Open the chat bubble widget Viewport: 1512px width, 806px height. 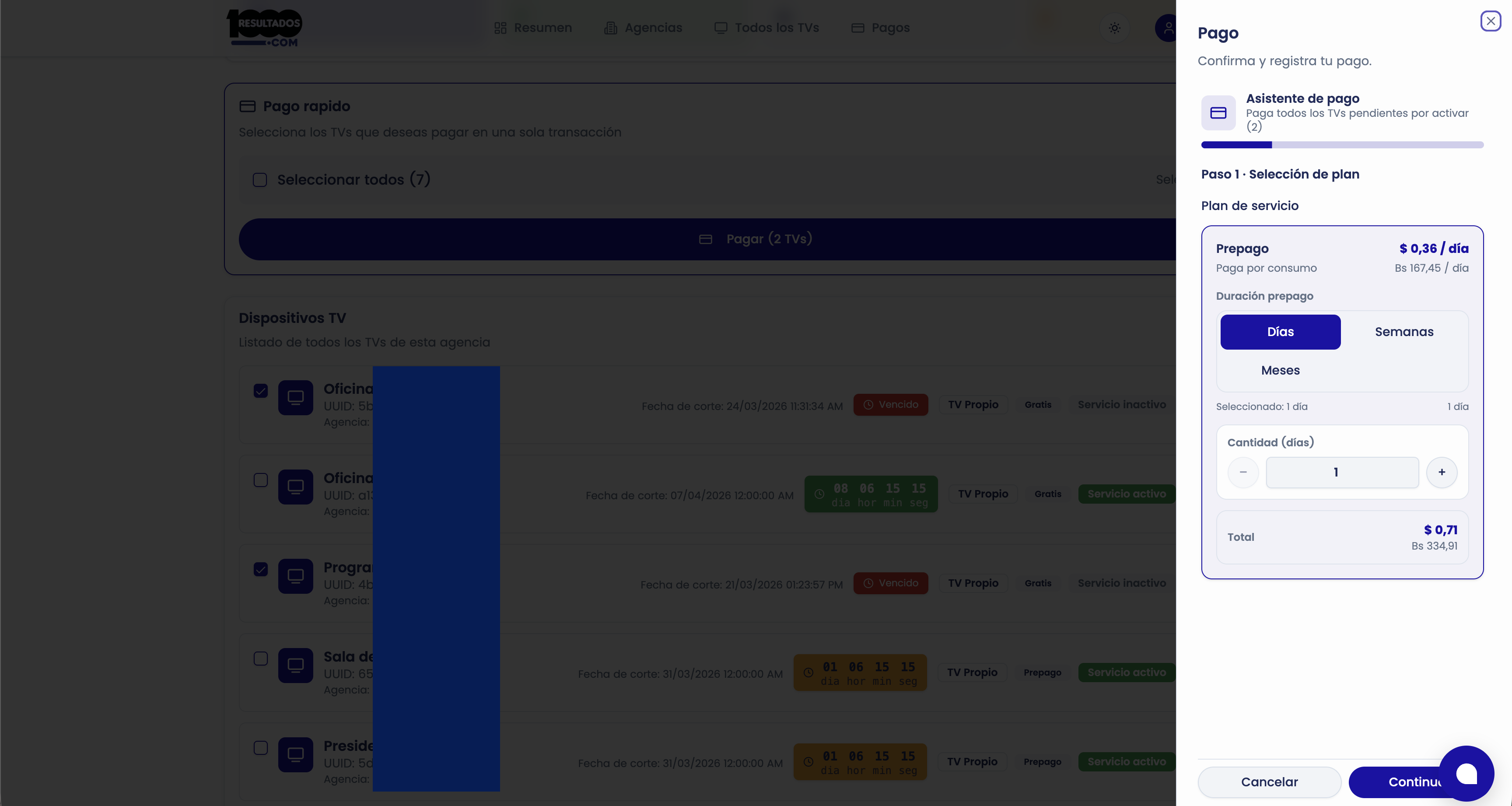click(1466, 773)
